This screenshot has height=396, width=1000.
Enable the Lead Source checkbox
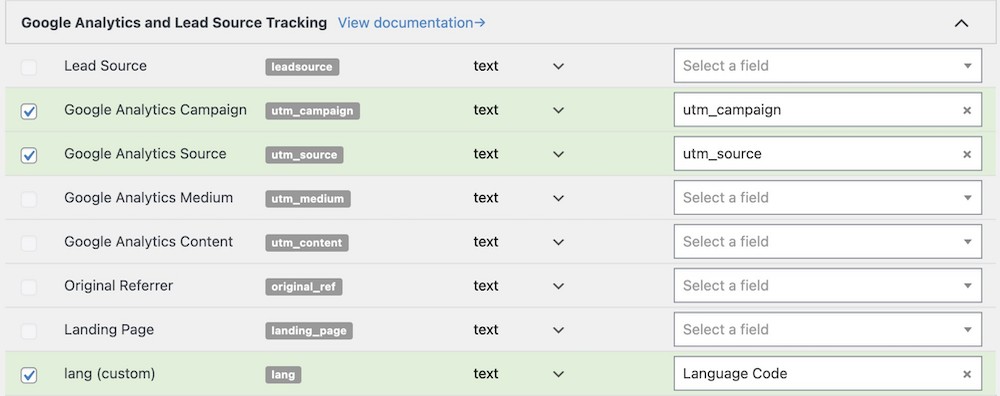point(29,67)
